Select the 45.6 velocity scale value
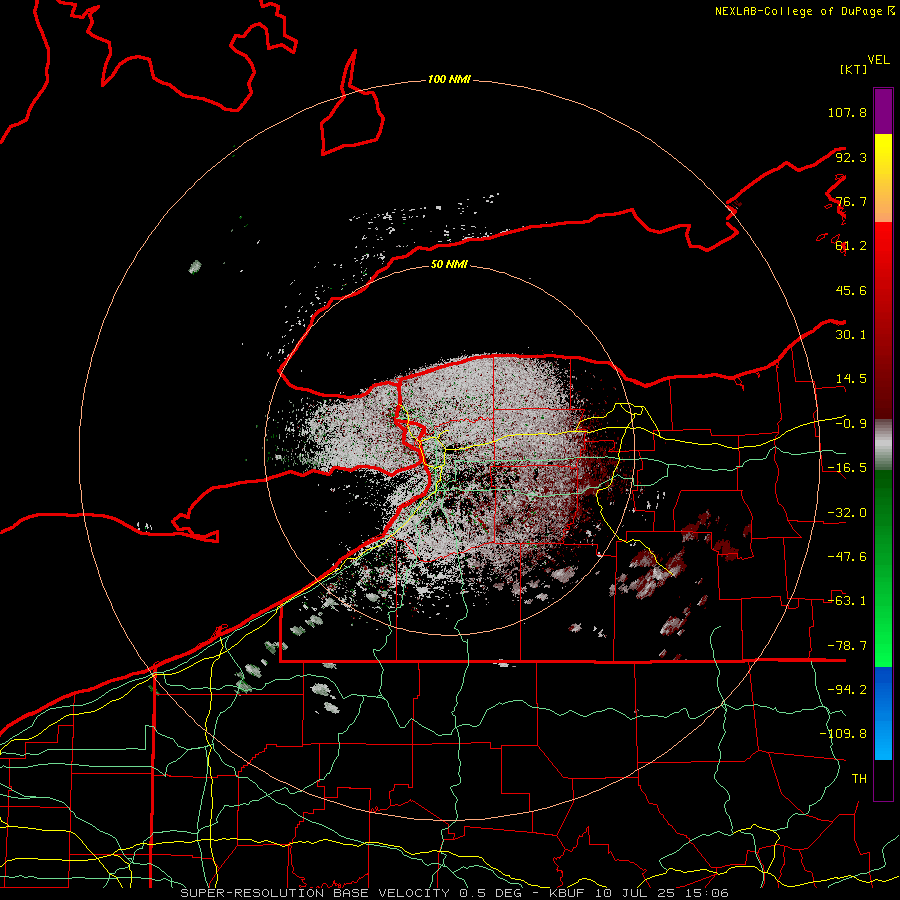900x900 pixels. click(x=851, y=290)
